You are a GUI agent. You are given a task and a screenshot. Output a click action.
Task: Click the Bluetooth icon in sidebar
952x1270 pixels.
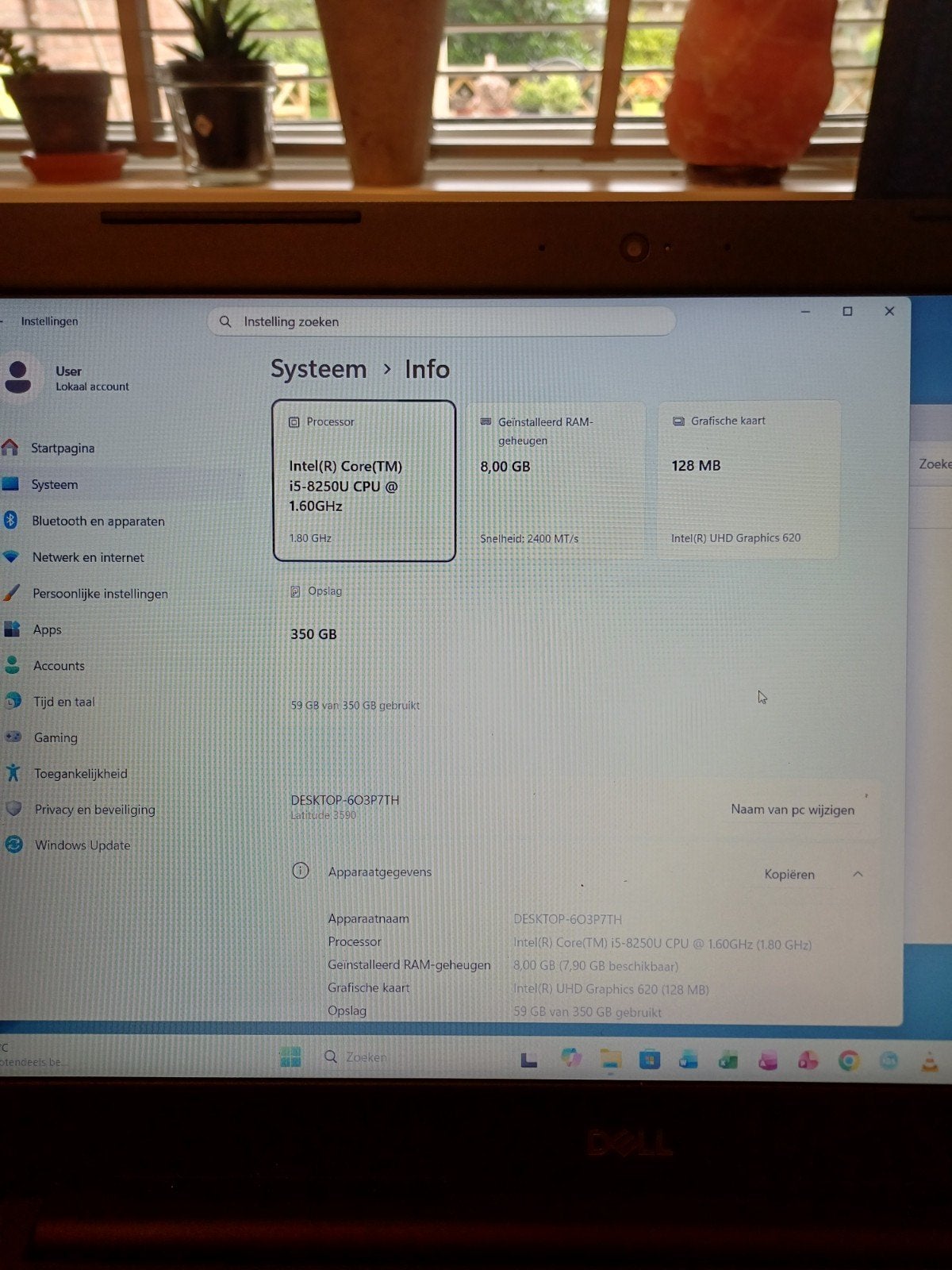coord(10,520)
